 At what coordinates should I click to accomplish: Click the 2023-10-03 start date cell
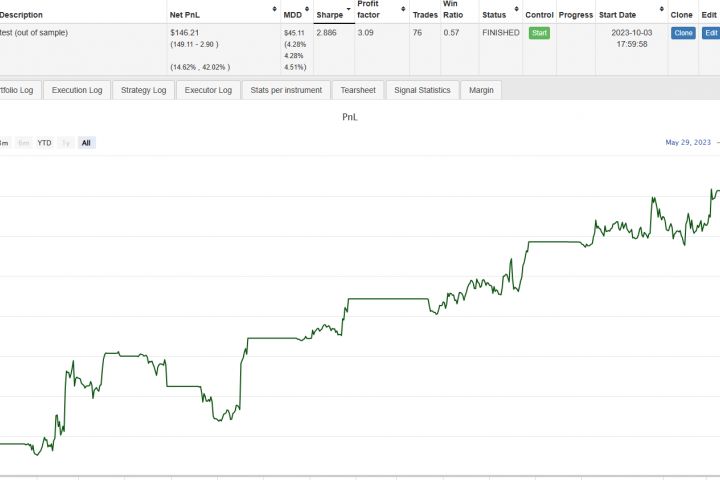632,39
